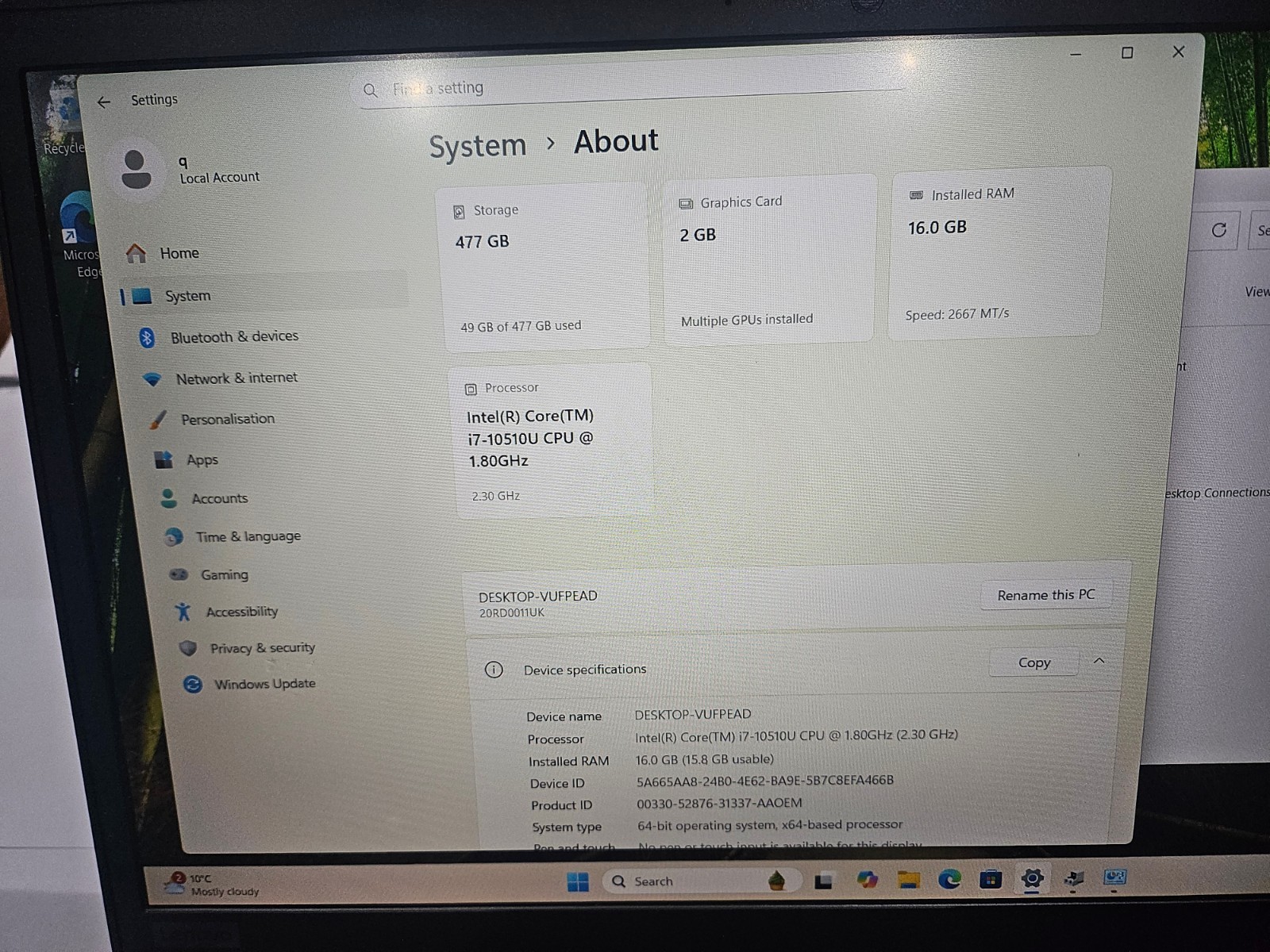The image size is (1270, 952).
Task: Open the weather widget showing Mostly cloudy
Action: point(213,885)
